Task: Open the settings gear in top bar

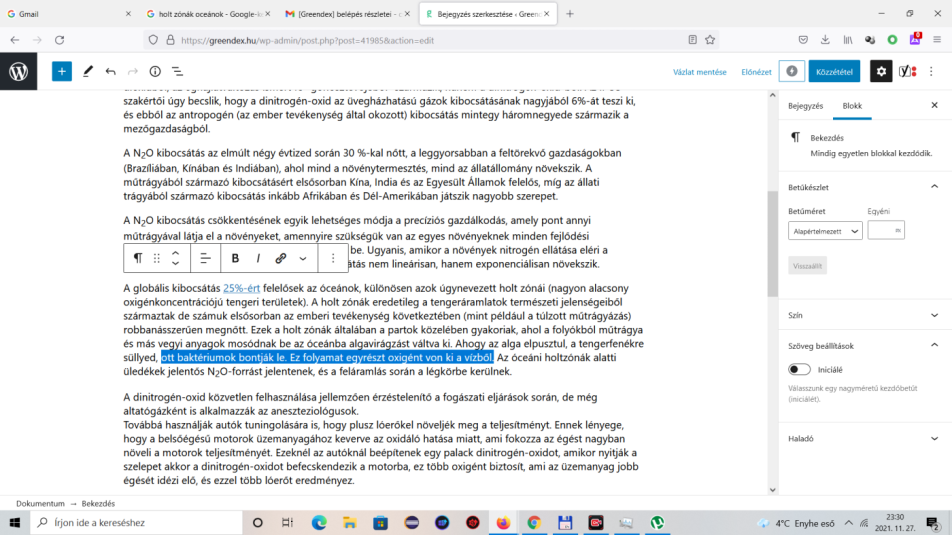Action: (880, 71)
